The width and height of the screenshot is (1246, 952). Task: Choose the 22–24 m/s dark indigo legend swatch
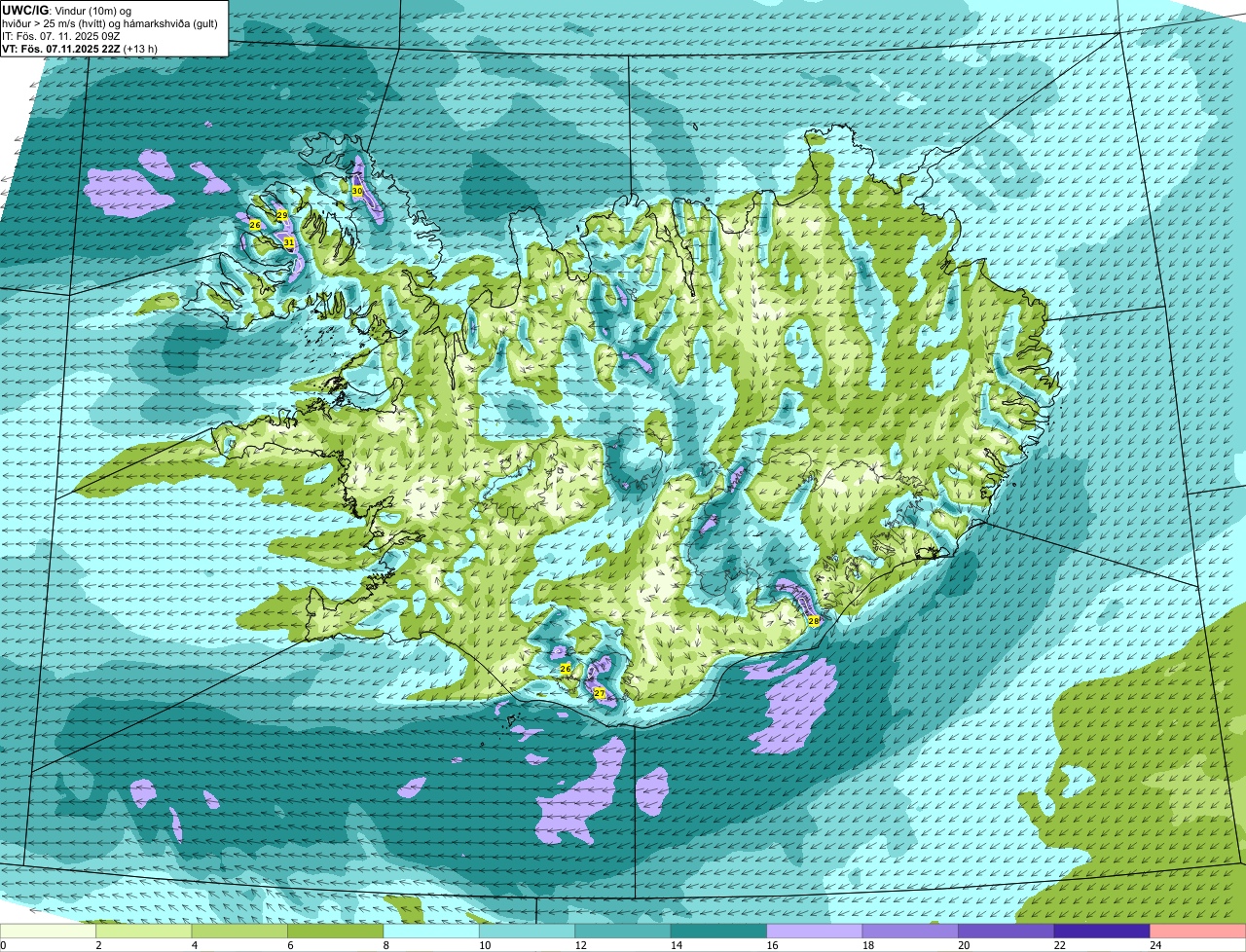point(1102,932)
